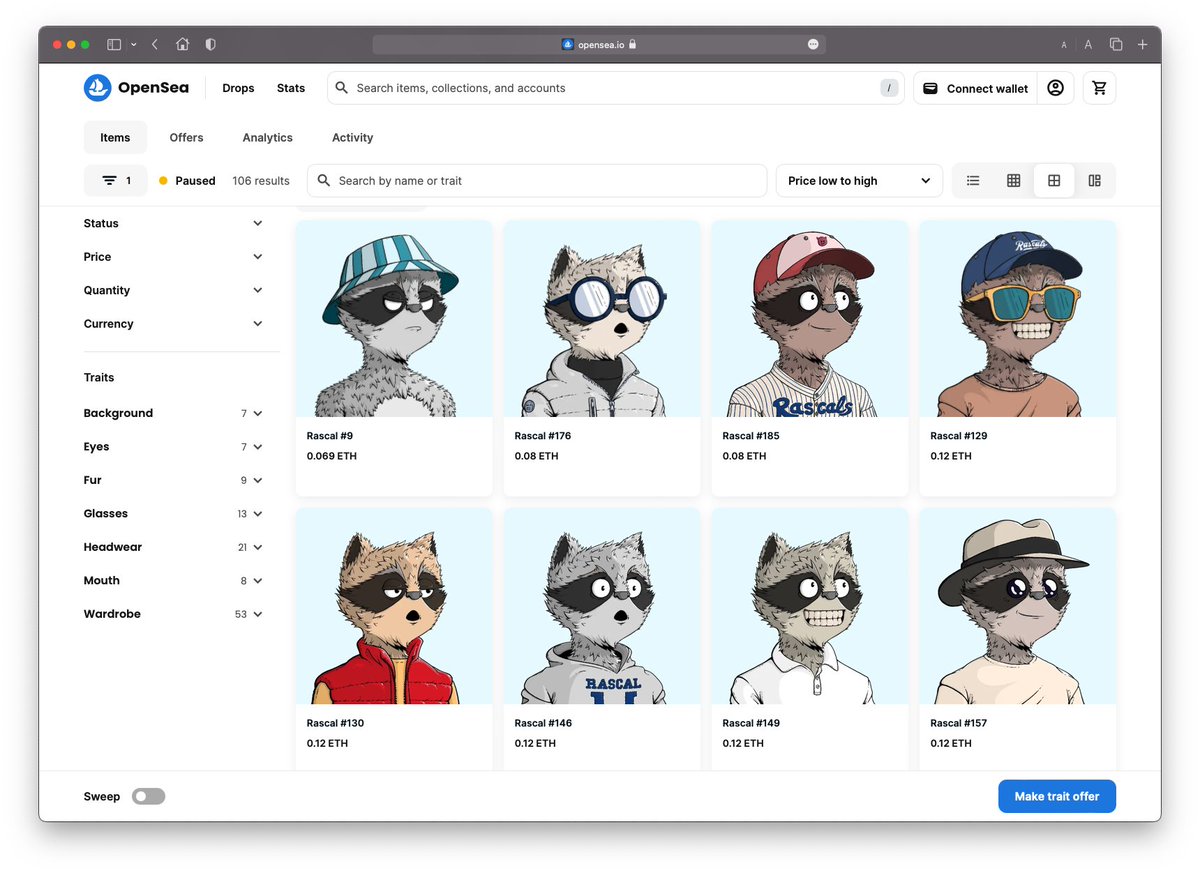Click the magnifier in trait search
This screenshot has height=873, width=1200.
(x=324, y=181)
